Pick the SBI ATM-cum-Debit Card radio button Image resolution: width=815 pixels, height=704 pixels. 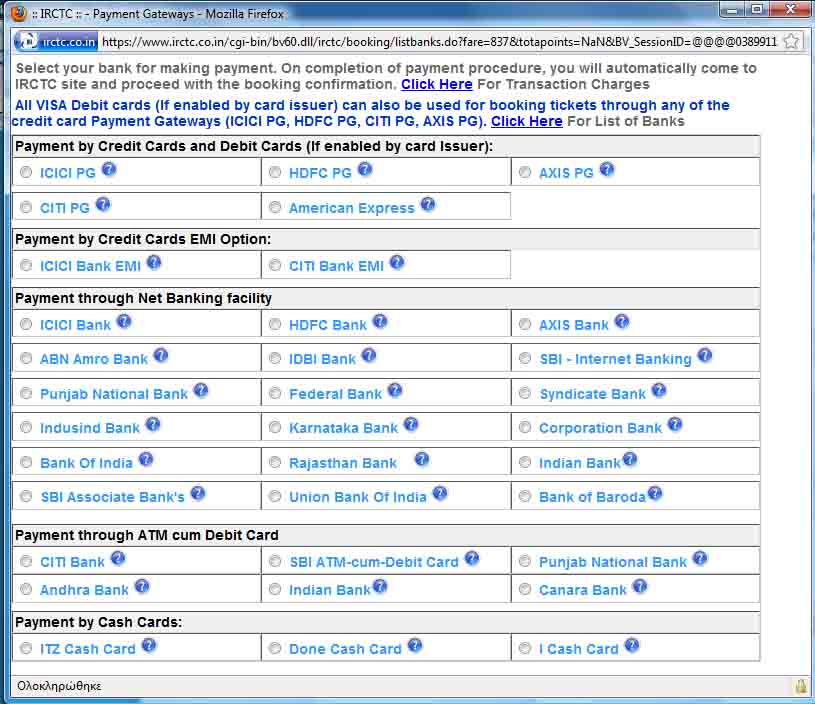pos(275,562)
